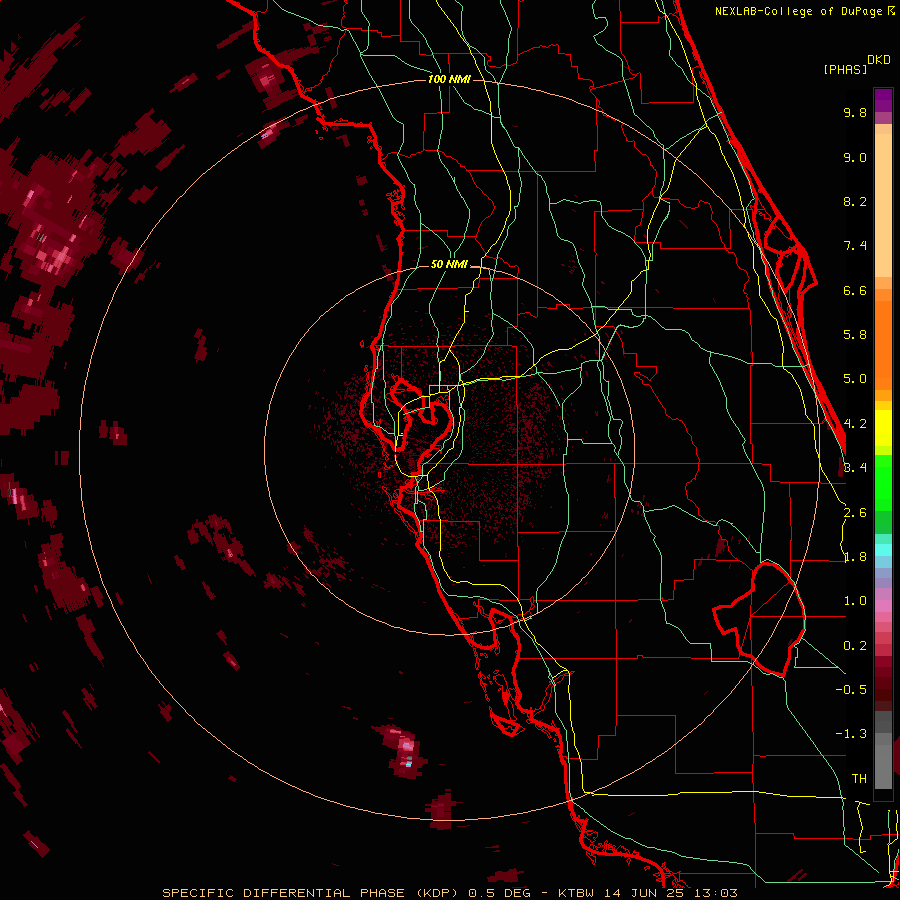The width and height of the screenshot is (900, 900).
Task: Click the 1.0 scale label
Action: [855, 601]
